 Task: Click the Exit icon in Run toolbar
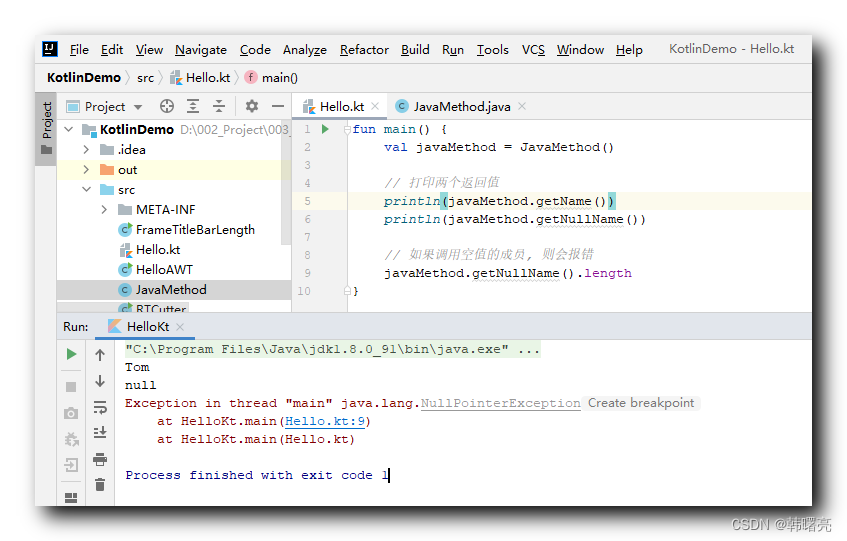point(71,465)
